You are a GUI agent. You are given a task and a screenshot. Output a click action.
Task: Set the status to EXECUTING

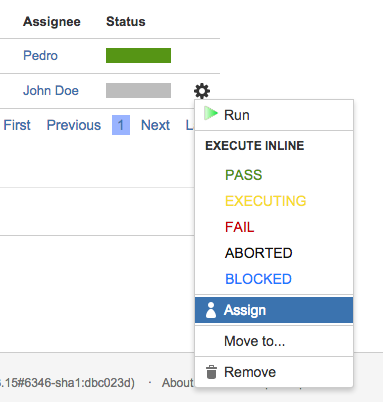point(266,201)
